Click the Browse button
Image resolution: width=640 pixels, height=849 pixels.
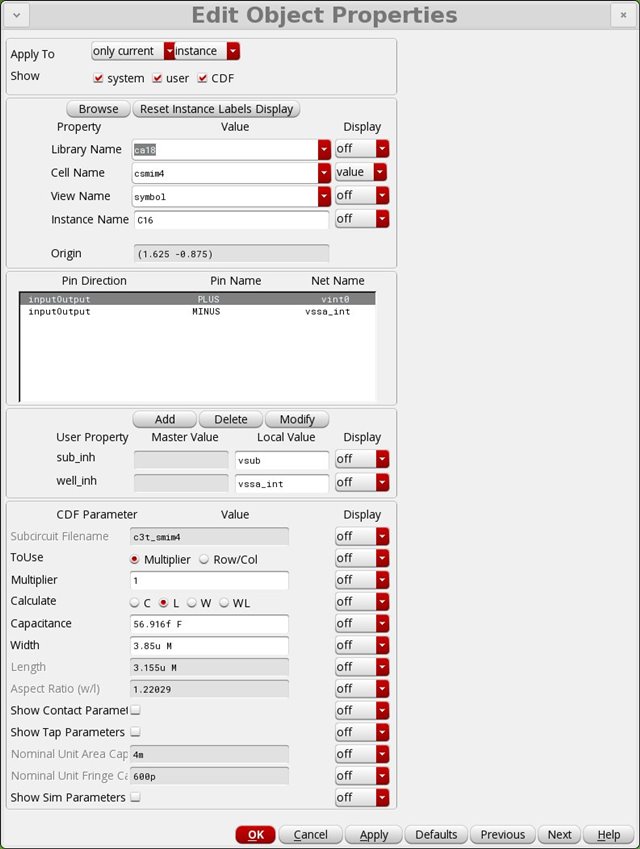pos(98,109)
